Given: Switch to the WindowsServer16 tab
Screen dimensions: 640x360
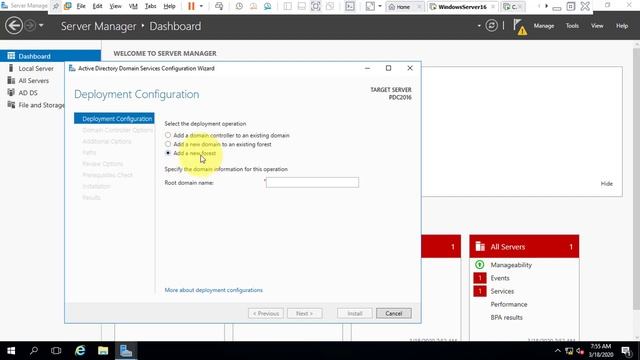Looking at the screenshot, I should [x=462, y=7].
